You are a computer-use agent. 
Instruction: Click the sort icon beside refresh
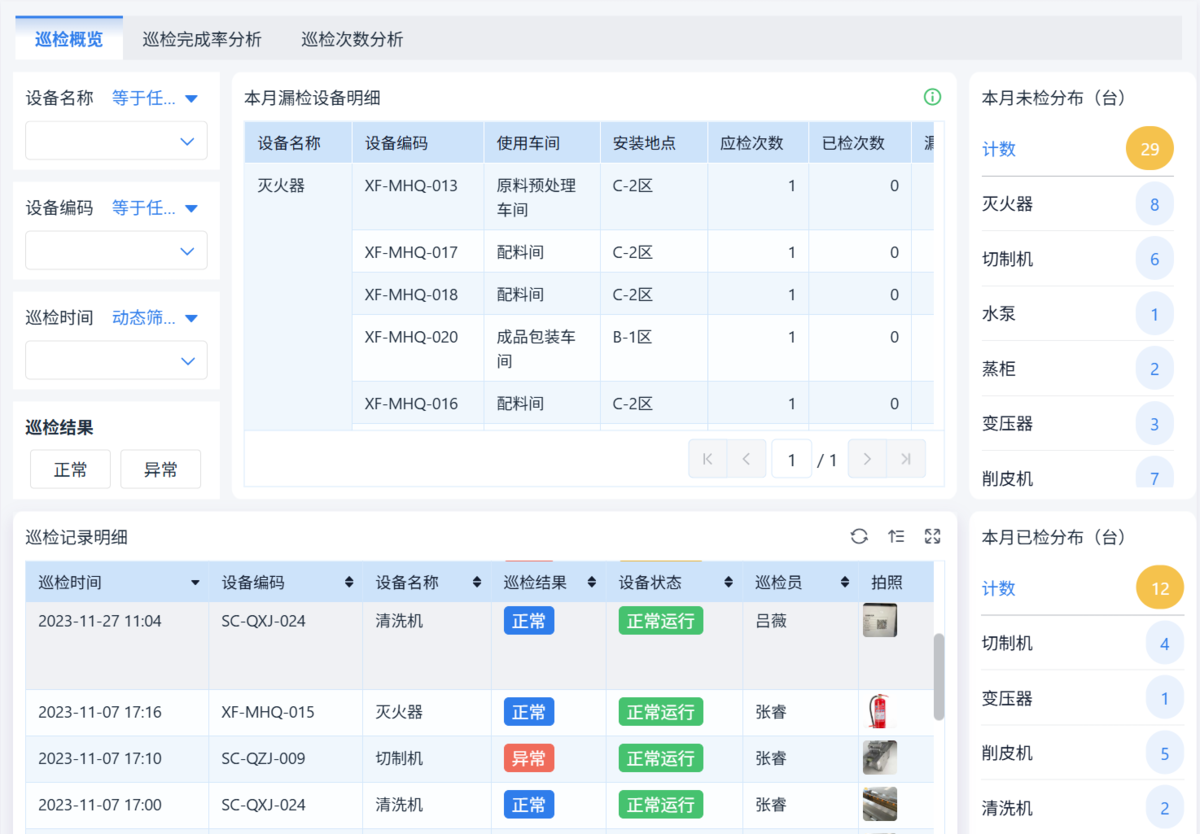[x=896, y=537]
